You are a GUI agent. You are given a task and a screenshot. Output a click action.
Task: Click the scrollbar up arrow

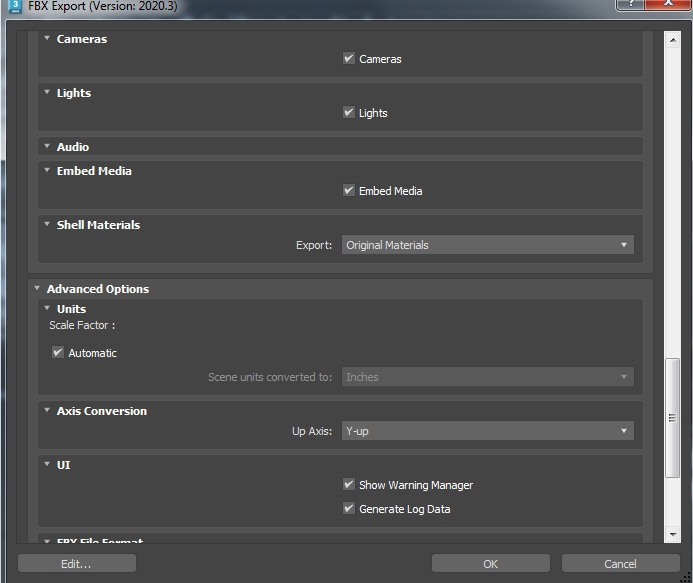(x=673, y=40)
